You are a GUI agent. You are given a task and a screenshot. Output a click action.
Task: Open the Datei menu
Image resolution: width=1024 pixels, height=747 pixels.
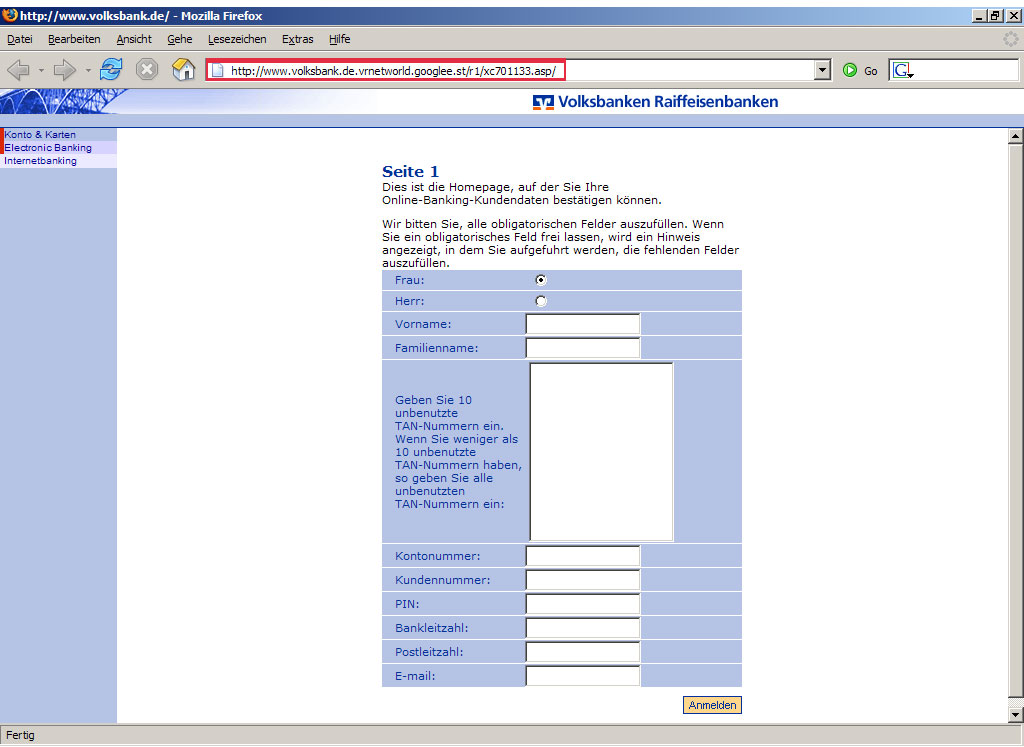click(20, 39)
